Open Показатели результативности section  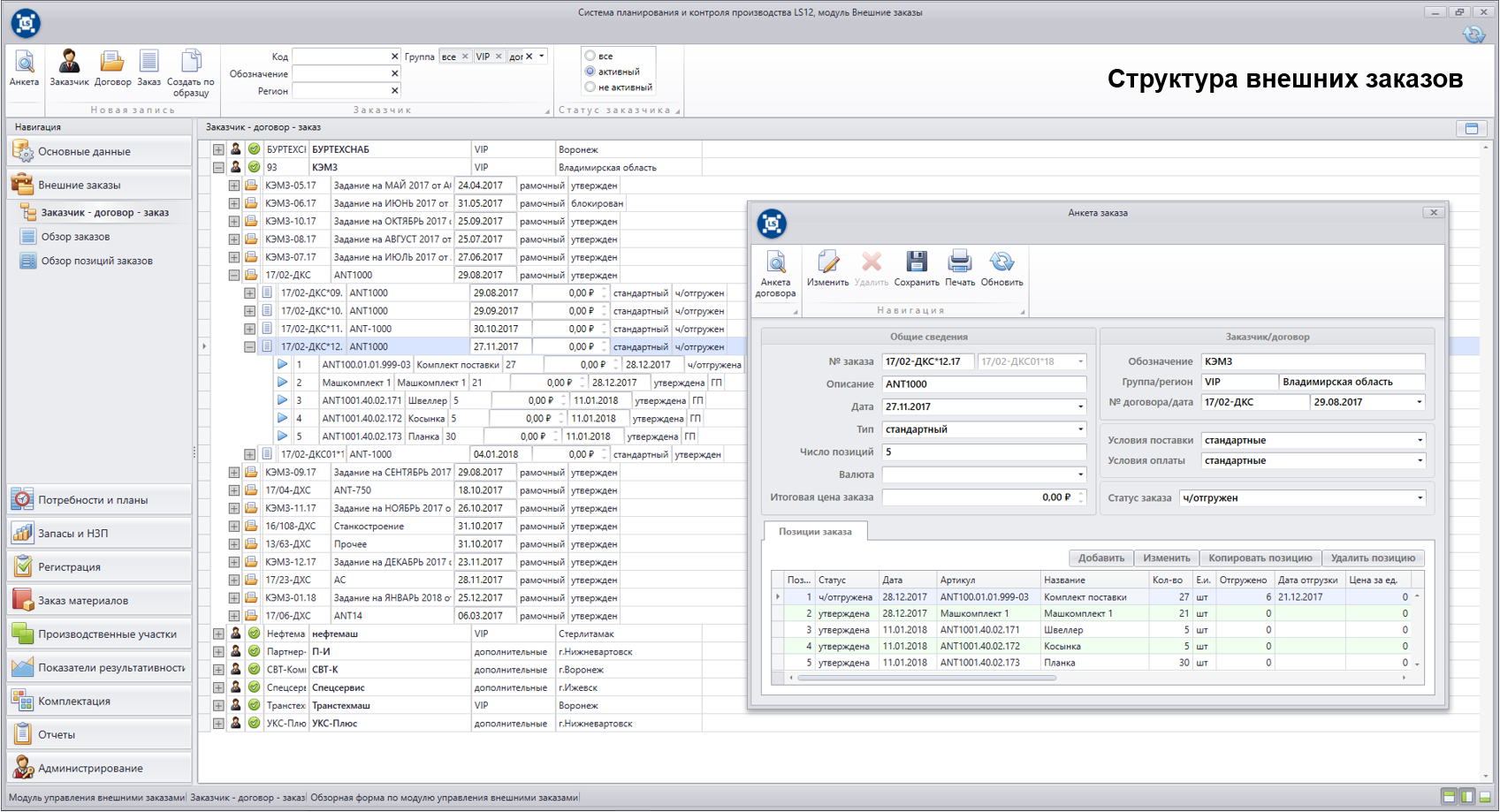click(99, 667)
